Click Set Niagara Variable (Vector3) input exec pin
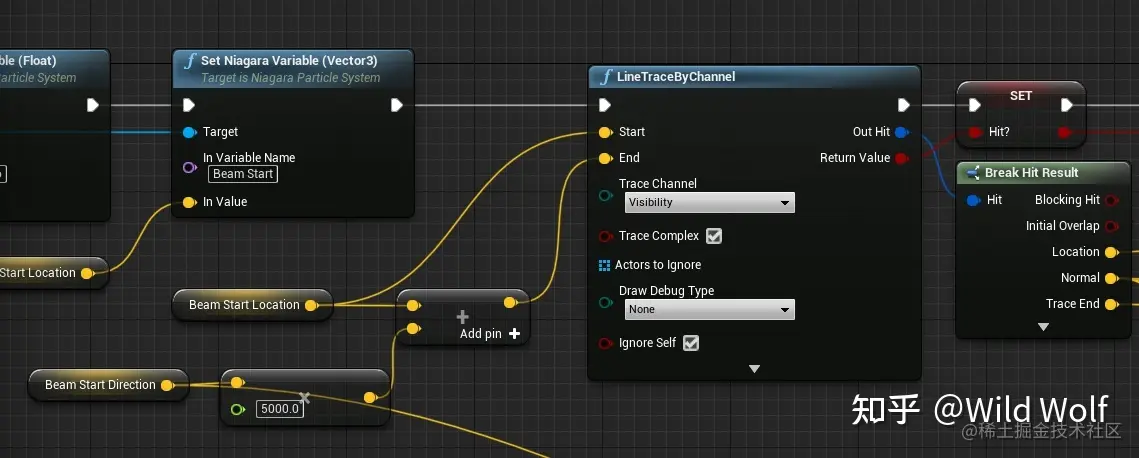 (x=189, y=105)
